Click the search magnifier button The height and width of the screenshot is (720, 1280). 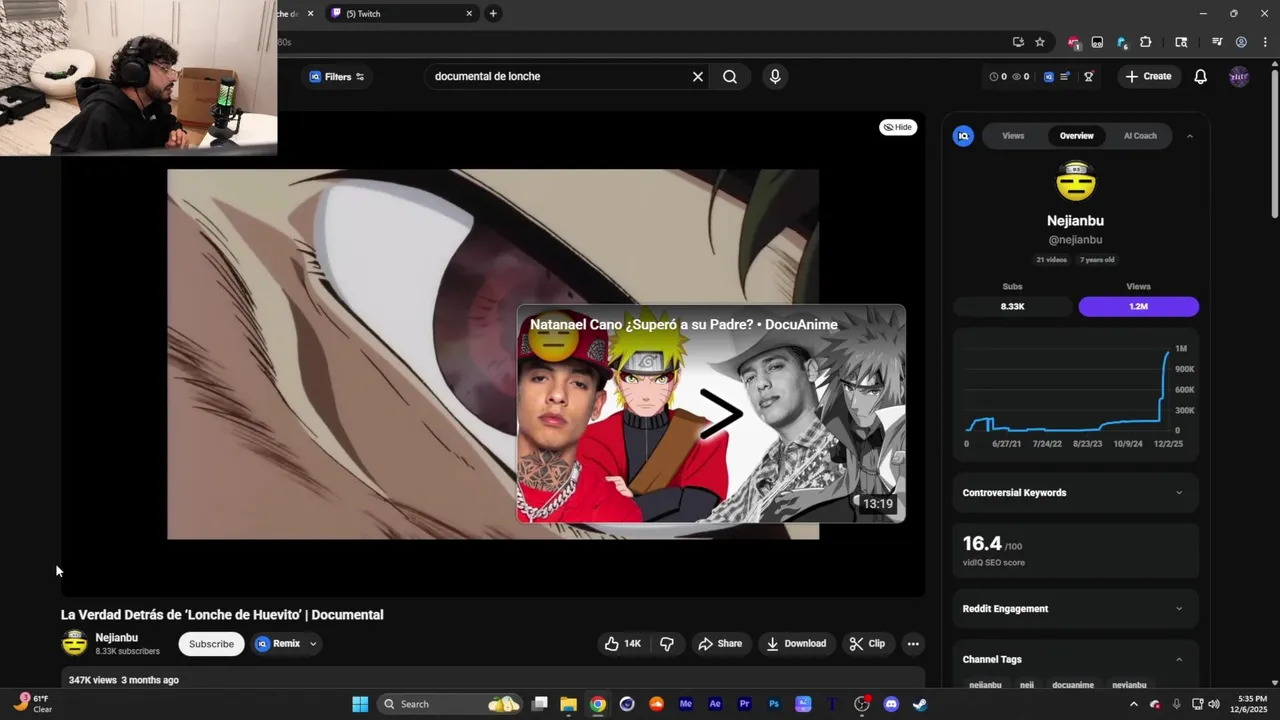coord(730,77)
